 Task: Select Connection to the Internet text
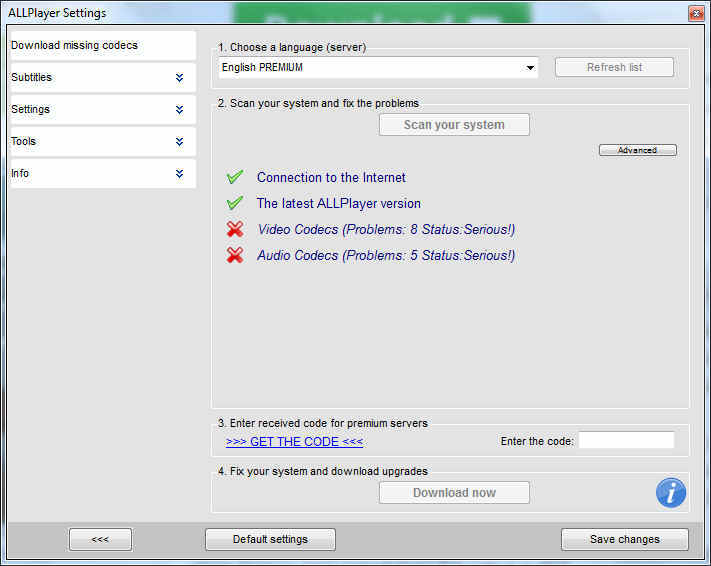(x=331, y=177)
